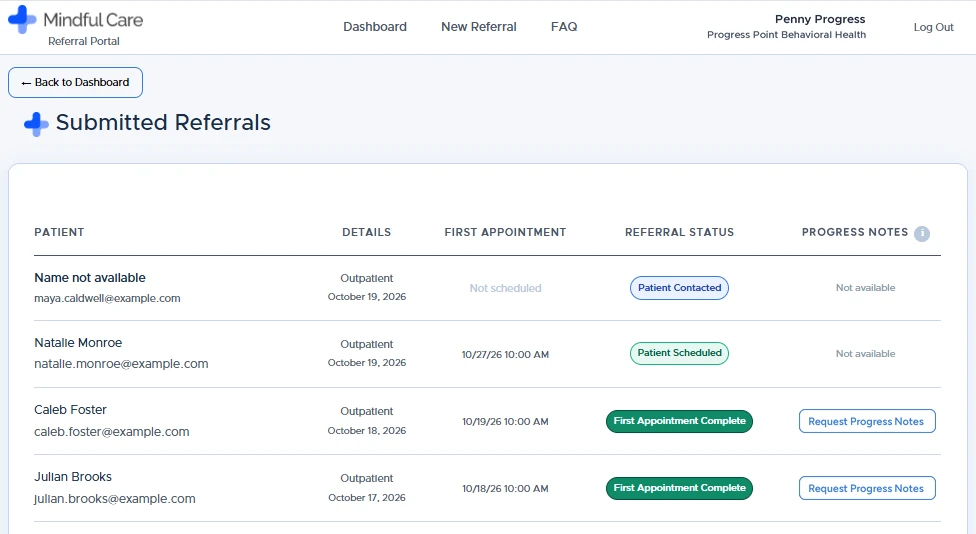Click the REFERRAL STATUS column header
The width and height of the screenshot is (976, 534).
click(679, 232)
